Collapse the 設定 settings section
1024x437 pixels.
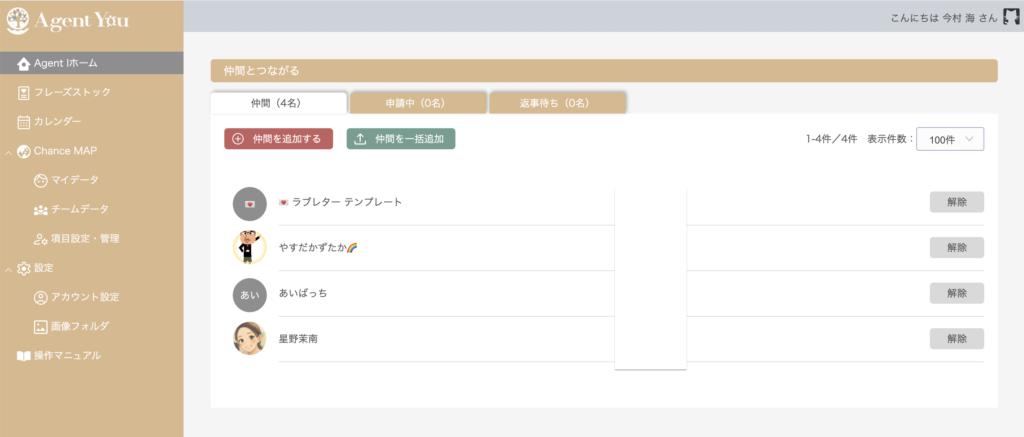coord(9,268)
